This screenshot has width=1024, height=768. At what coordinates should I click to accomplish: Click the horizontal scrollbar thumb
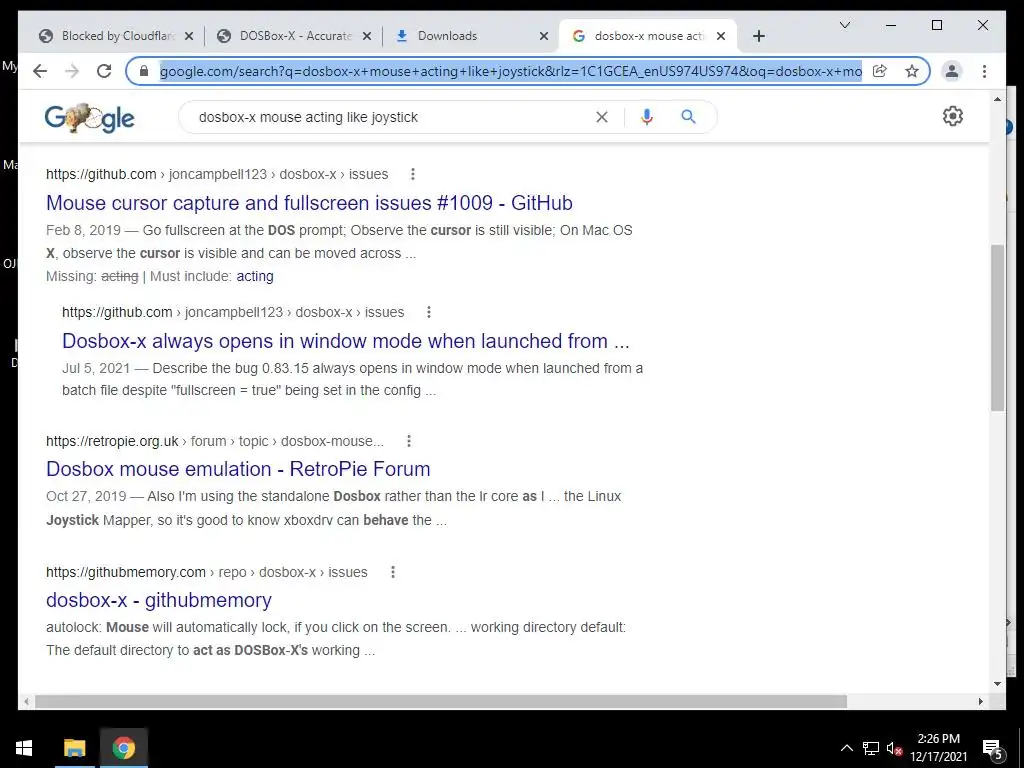(x=441, y=701)
